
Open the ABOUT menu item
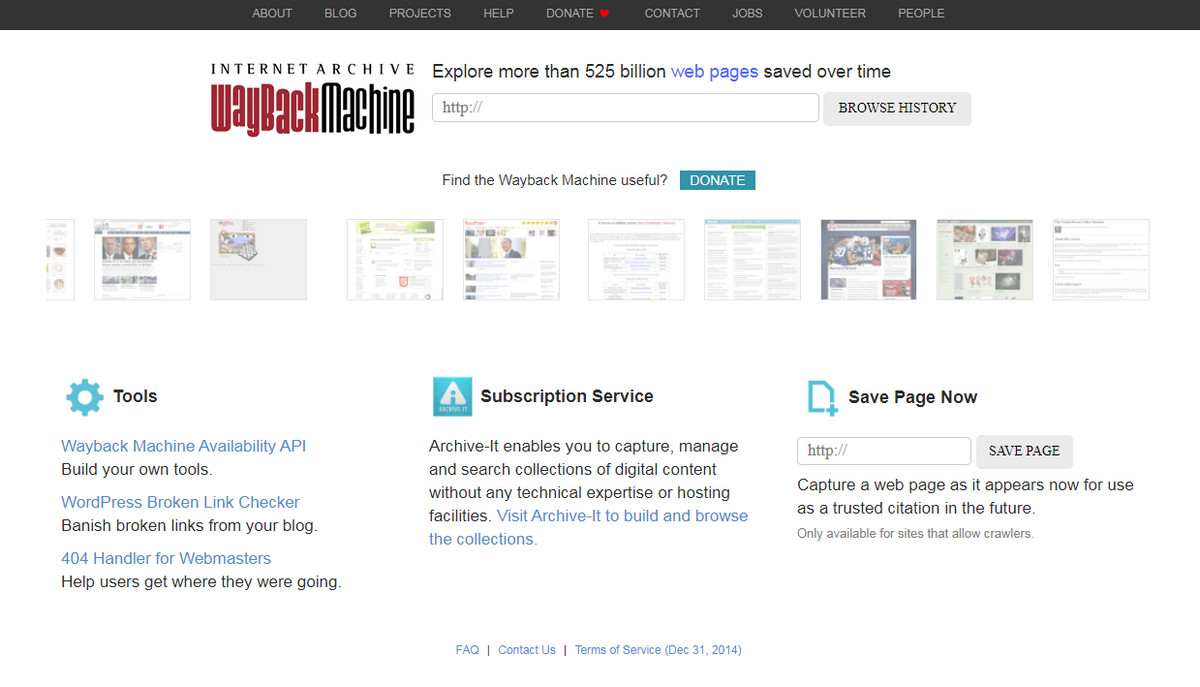click(272, 14)
